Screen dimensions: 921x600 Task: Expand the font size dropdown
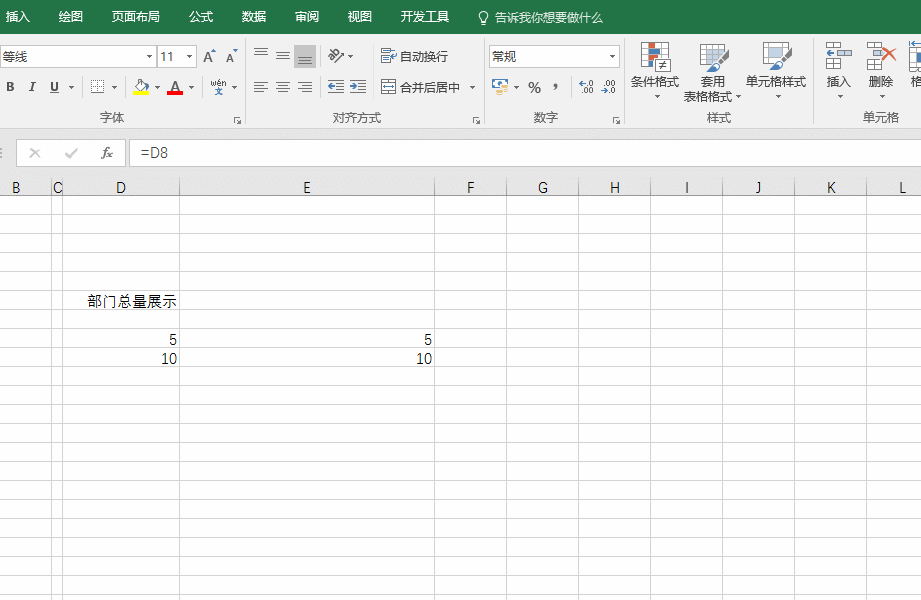click(x=190, y=57)
